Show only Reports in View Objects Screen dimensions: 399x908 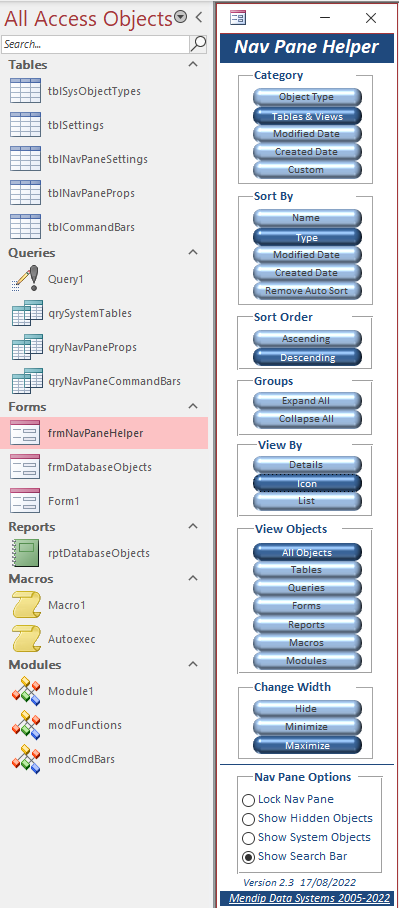coord(307,624)
